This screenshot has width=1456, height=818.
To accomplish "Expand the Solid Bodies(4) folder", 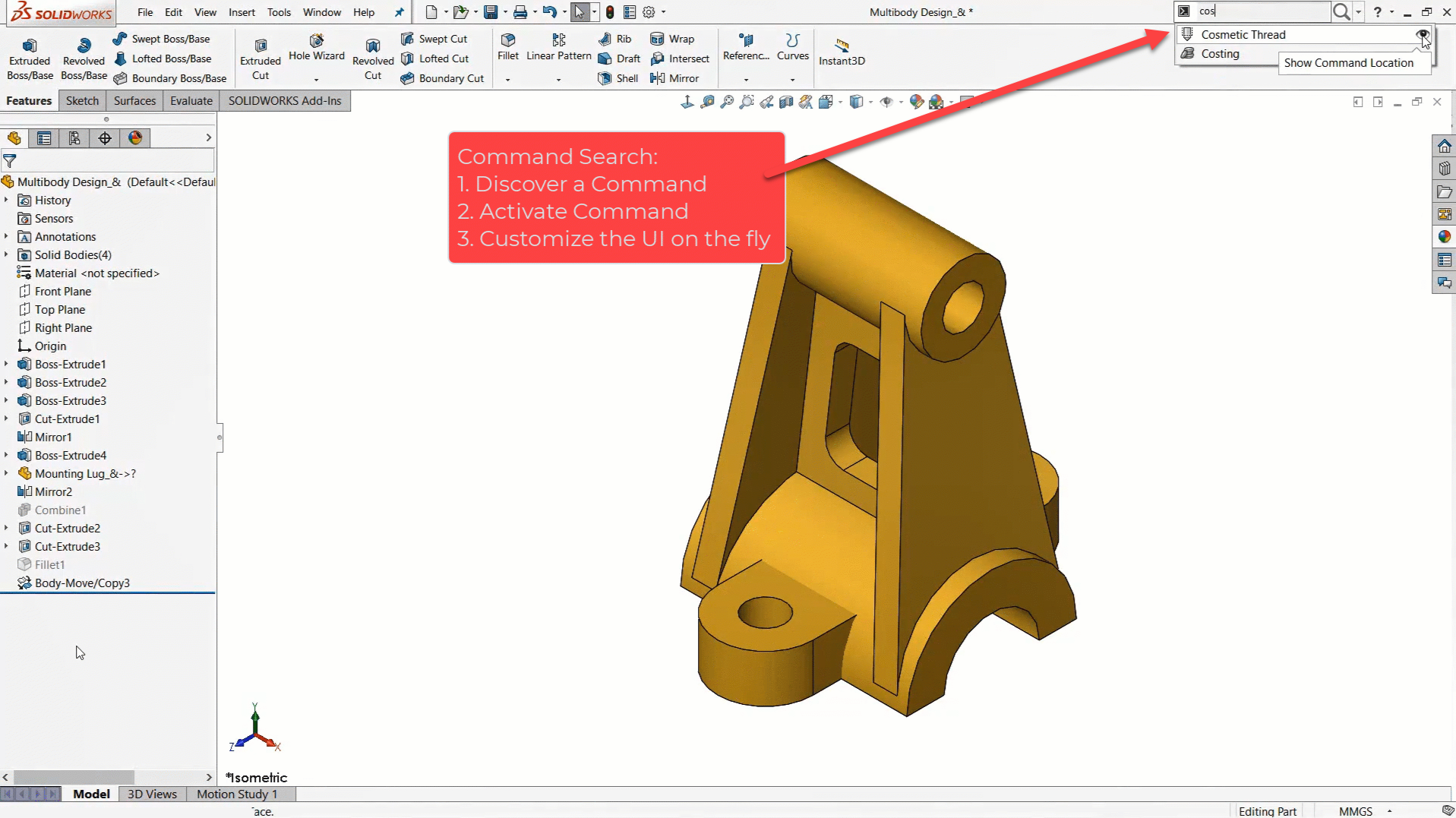I will click(7, 255).
